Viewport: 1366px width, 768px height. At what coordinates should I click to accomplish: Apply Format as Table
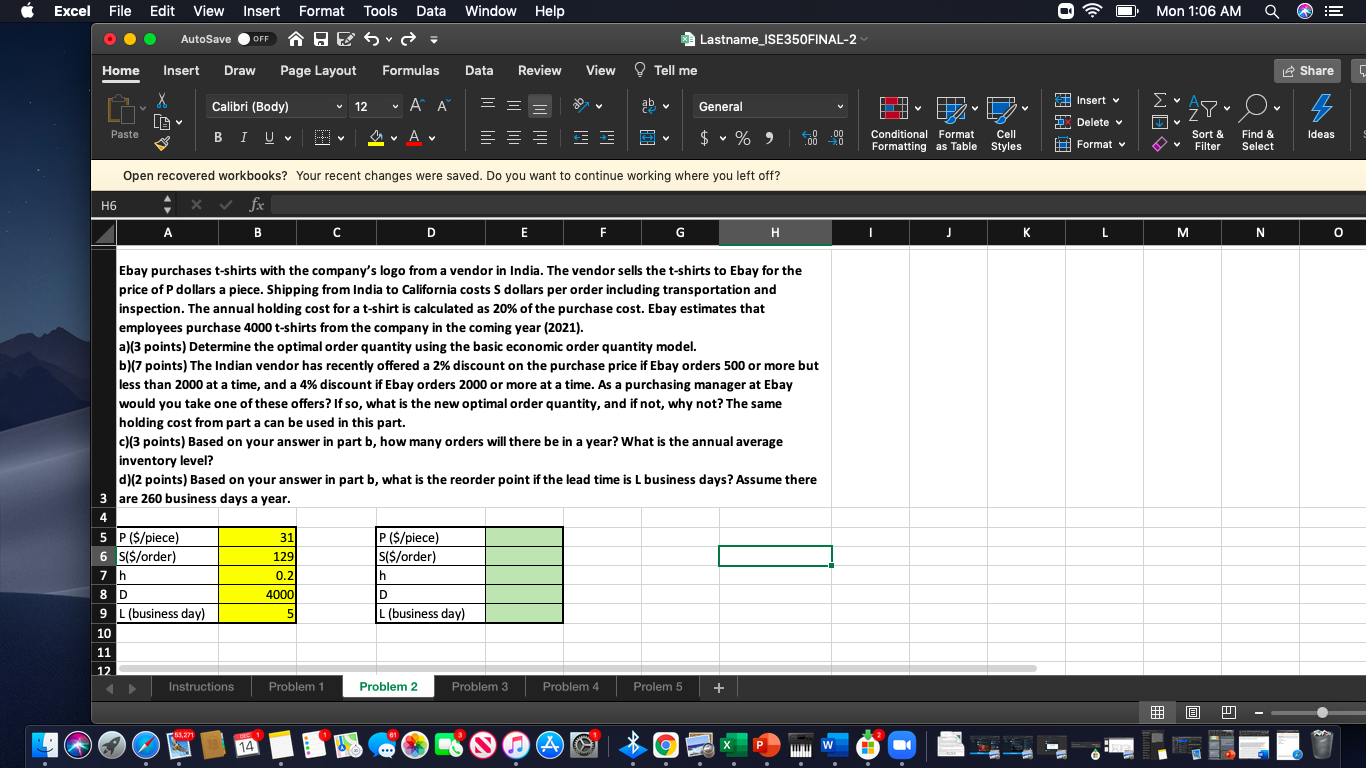(953, 120)
